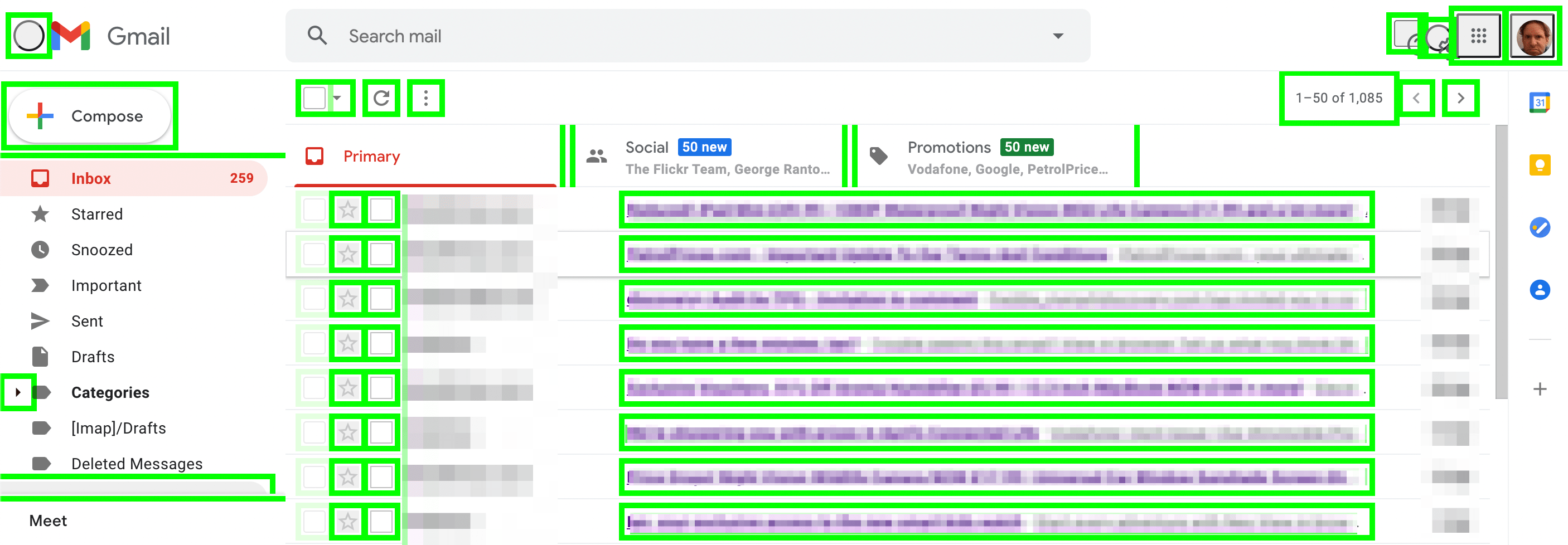The width and height of the screenshot is (1568, 545).
Task: Click the Meet section heading
Action: point(48,520)
